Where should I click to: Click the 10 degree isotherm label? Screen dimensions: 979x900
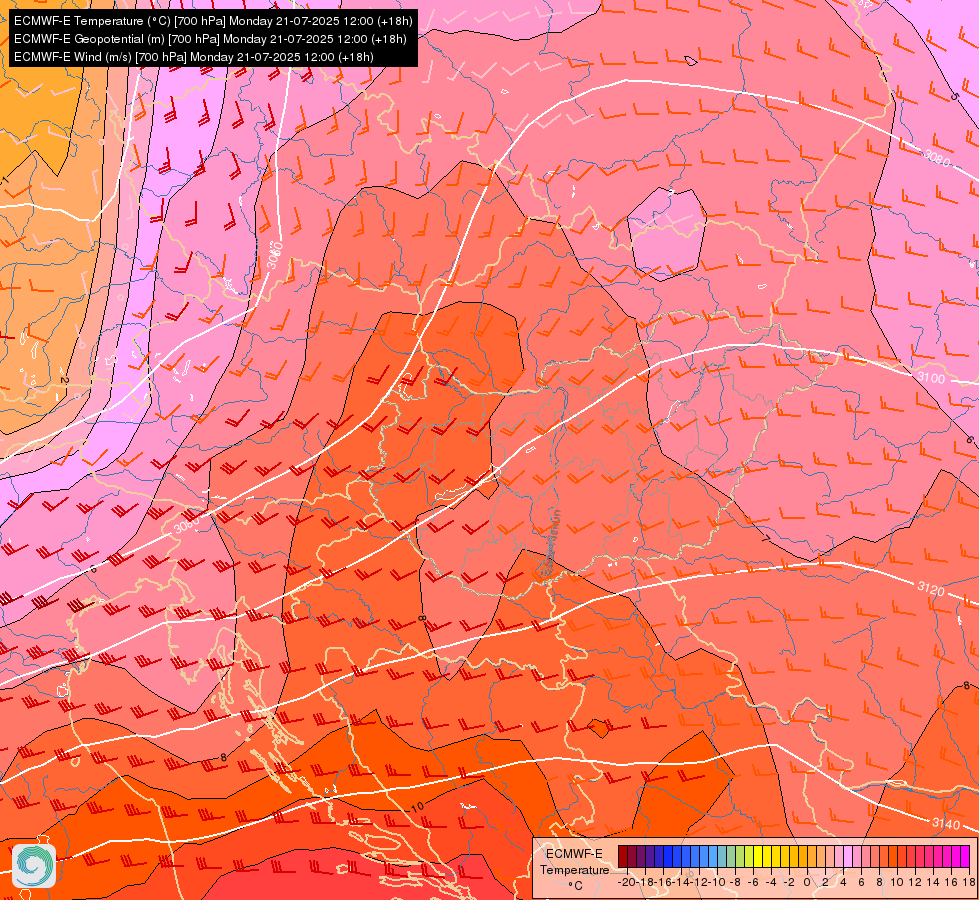(x=418, y=806)
